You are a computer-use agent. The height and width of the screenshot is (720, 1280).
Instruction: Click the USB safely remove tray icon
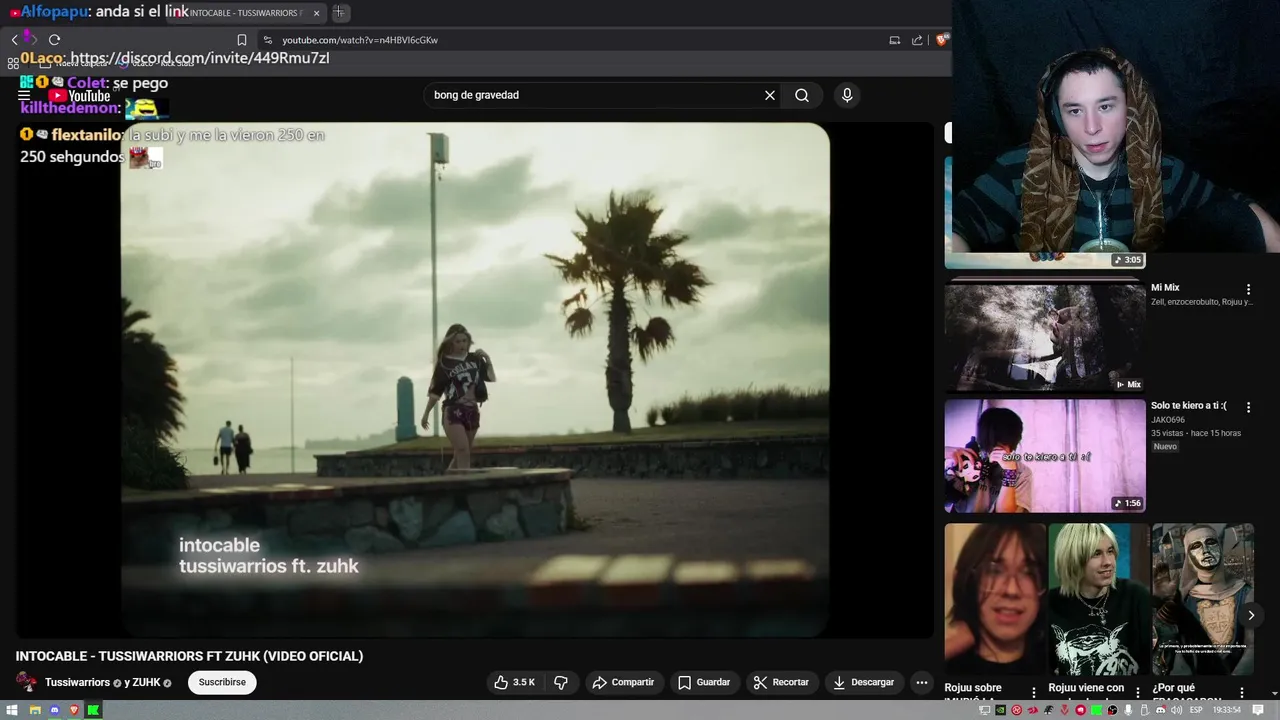tap(1144, 710)
